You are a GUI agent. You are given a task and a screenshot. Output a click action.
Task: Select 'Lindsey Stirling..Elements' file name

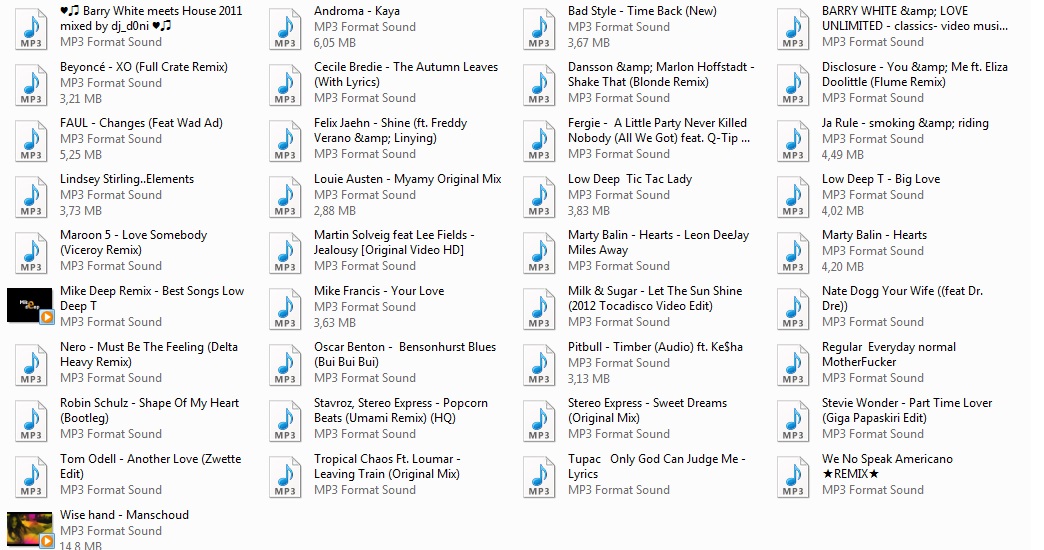click(127, 179)
